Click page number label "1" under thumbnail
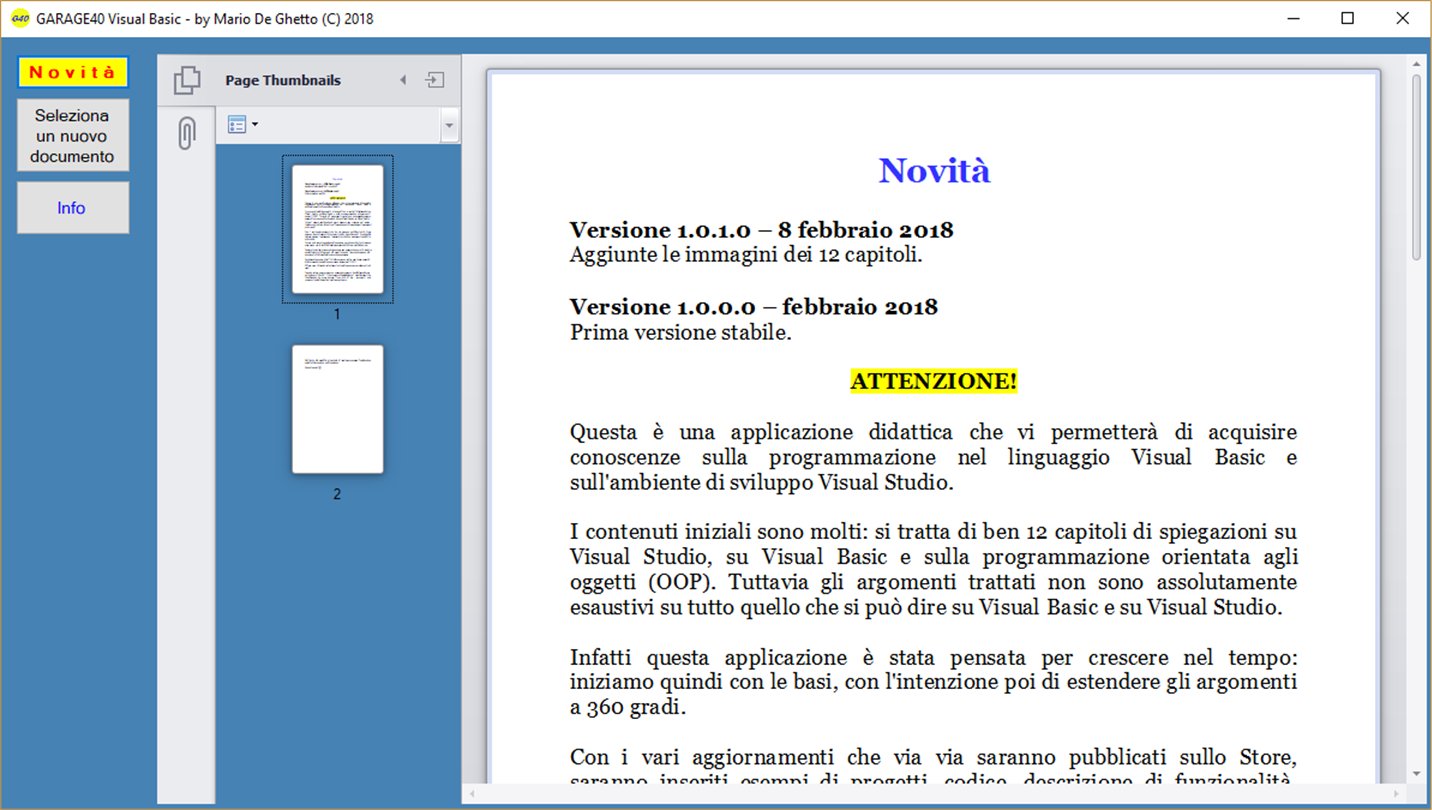 (x=337, y=314)
